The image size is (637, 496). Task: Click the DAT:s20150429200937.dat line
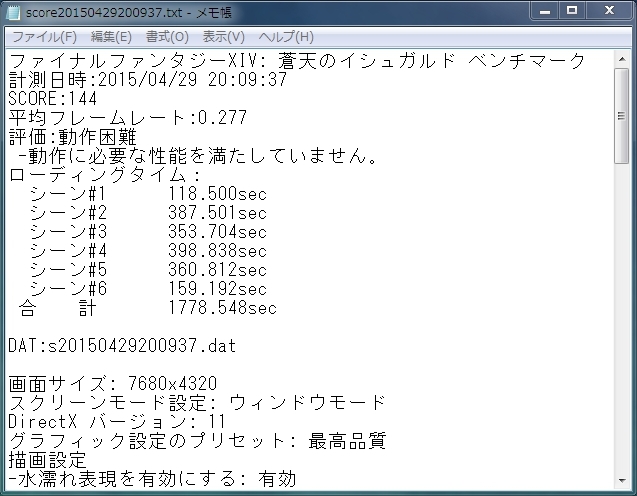click(x=122, y=346)
